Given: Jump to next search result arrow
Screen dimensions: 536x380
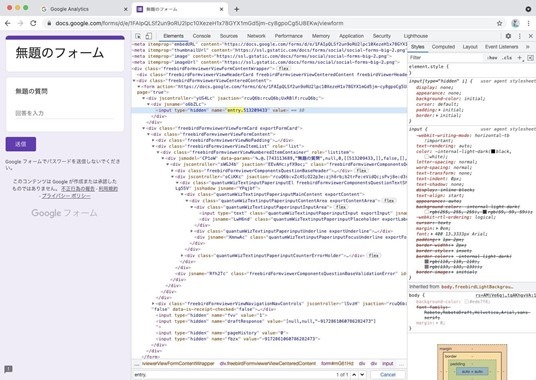Looking at the screenshot, I should tap(362, 375).
